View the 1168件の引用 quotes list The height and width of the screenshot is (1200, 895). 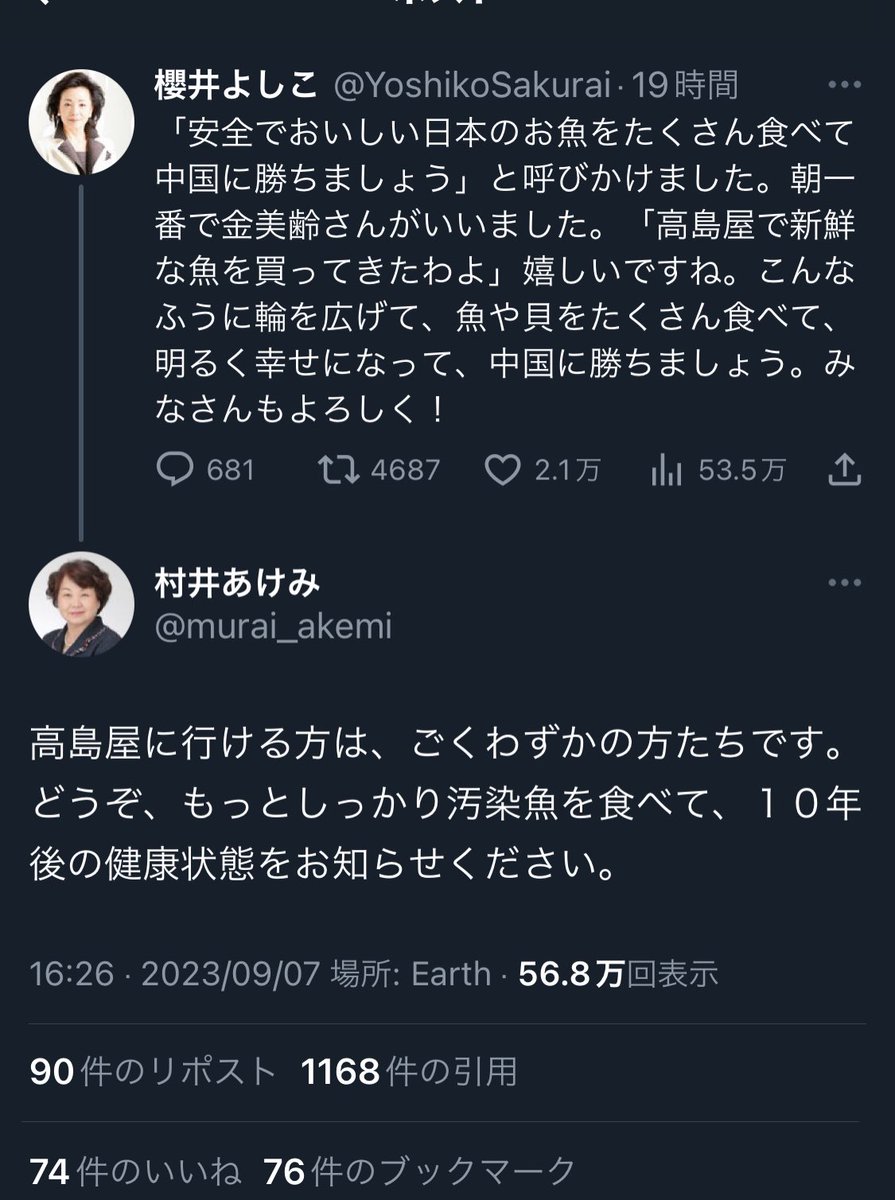click(x=409, y=1072)
